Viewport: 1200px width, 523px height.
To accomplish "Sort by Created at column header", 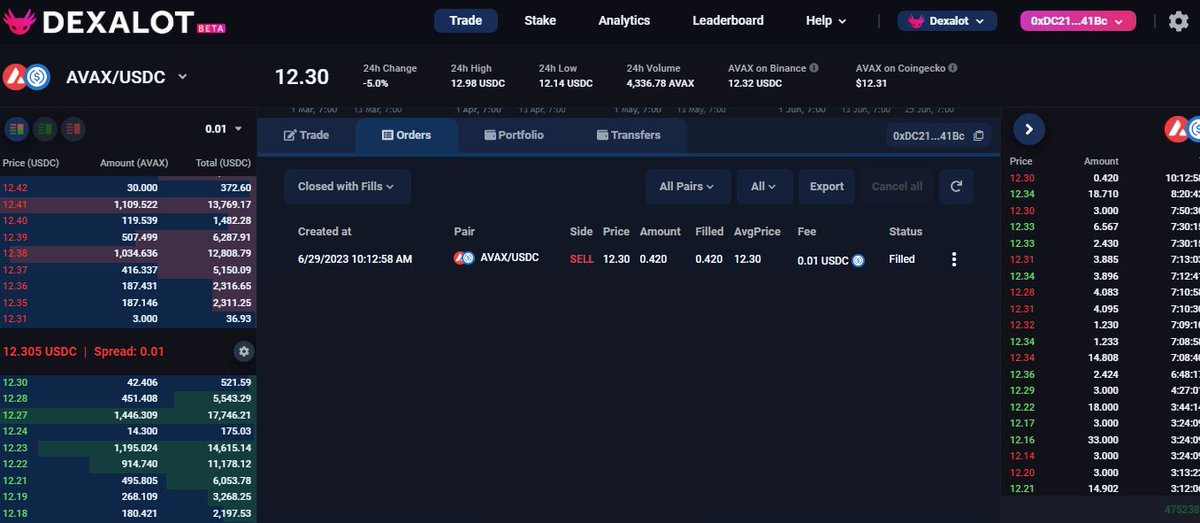I will tap(325, 231).
